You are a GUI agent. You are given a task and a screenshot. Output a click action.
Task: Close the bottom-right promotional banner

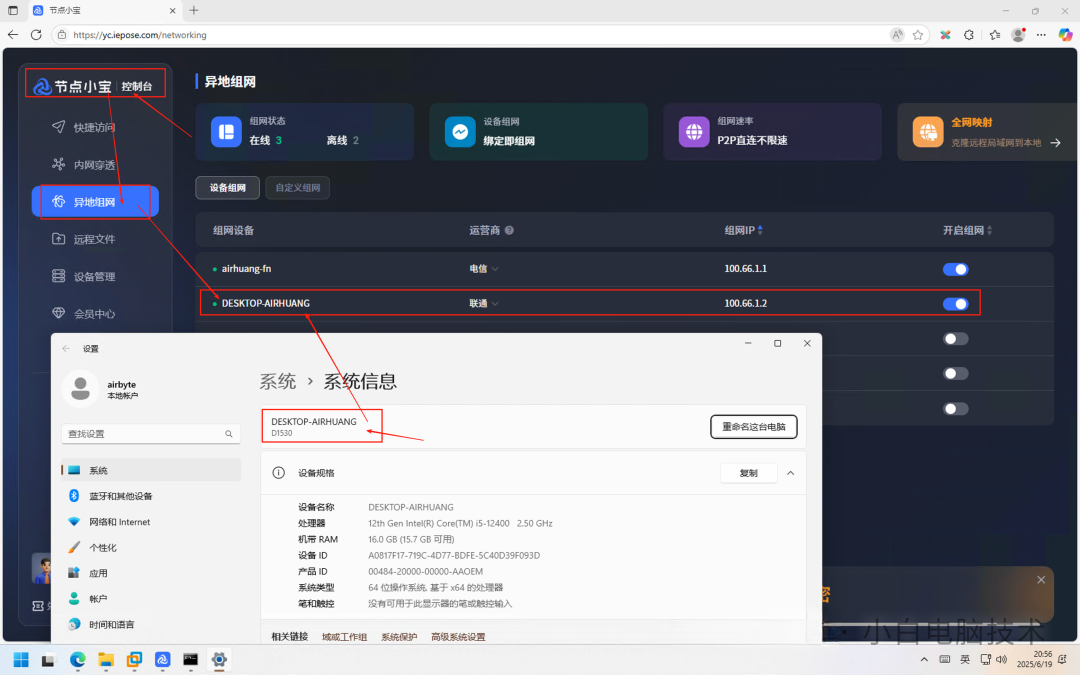coord(1041,580)
